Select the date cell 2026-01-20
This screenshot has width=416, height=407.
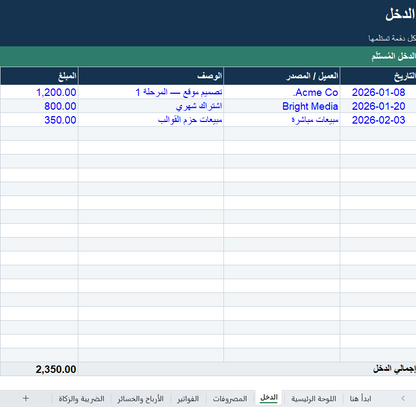378,106
